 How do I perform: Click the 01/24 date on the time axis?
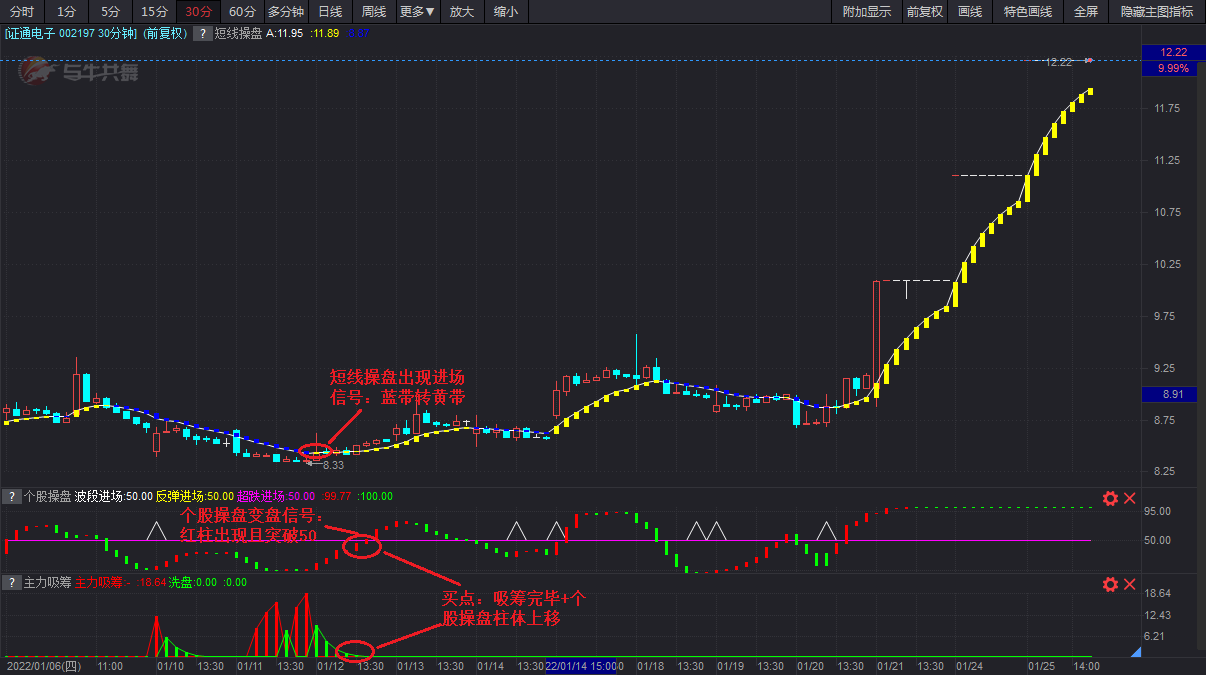pyautogui.click(x=969, y=666)
